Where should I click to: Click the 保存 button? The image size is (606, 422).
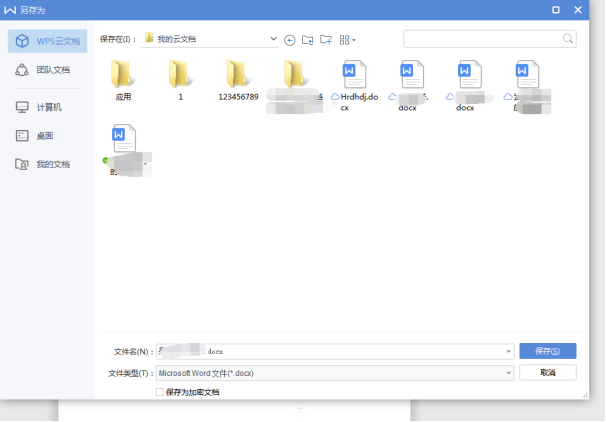pyautogui.click(x=547, y=351)
